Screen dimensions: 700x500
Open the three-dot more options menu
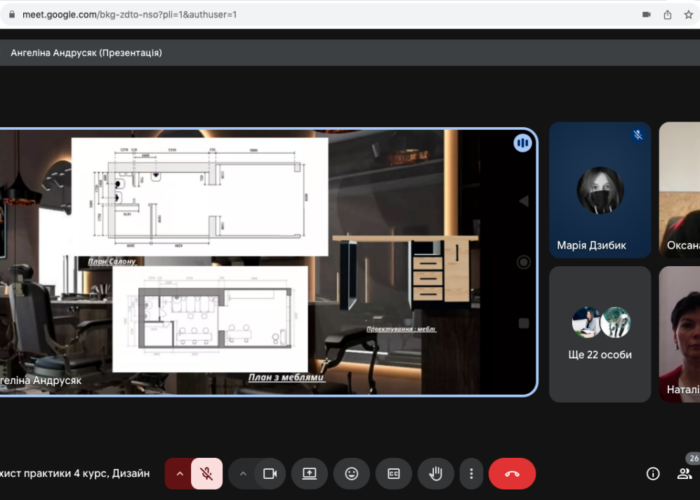pyautogui.click(x=470, y=473)
